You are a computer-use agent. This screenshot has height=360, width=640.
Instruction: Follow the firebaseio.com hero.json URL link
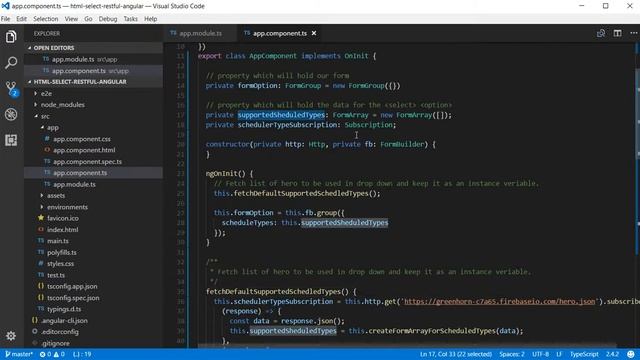499,302
